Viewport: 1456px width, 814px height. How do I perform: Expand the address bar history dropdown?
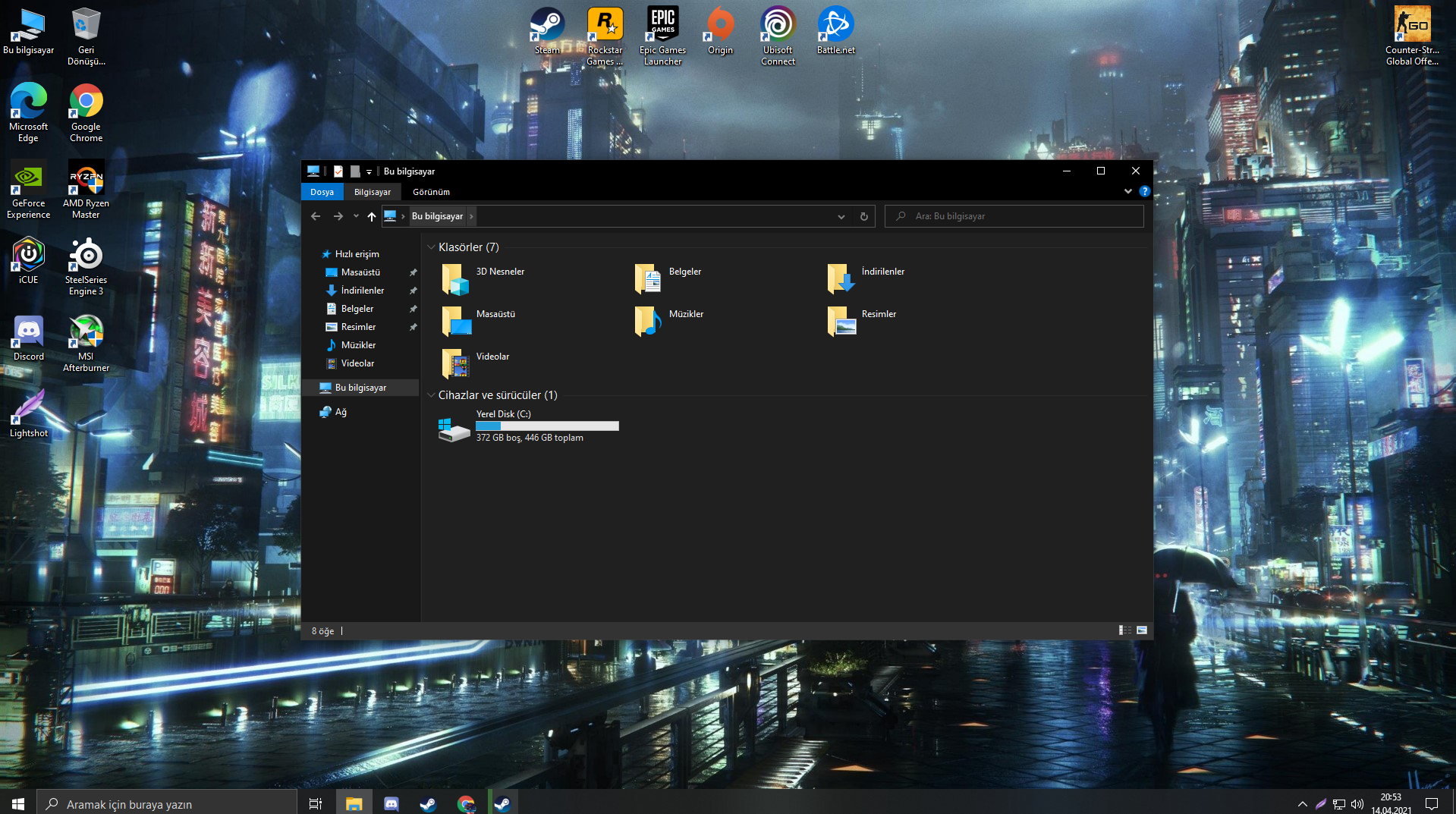tap(841, 216)
